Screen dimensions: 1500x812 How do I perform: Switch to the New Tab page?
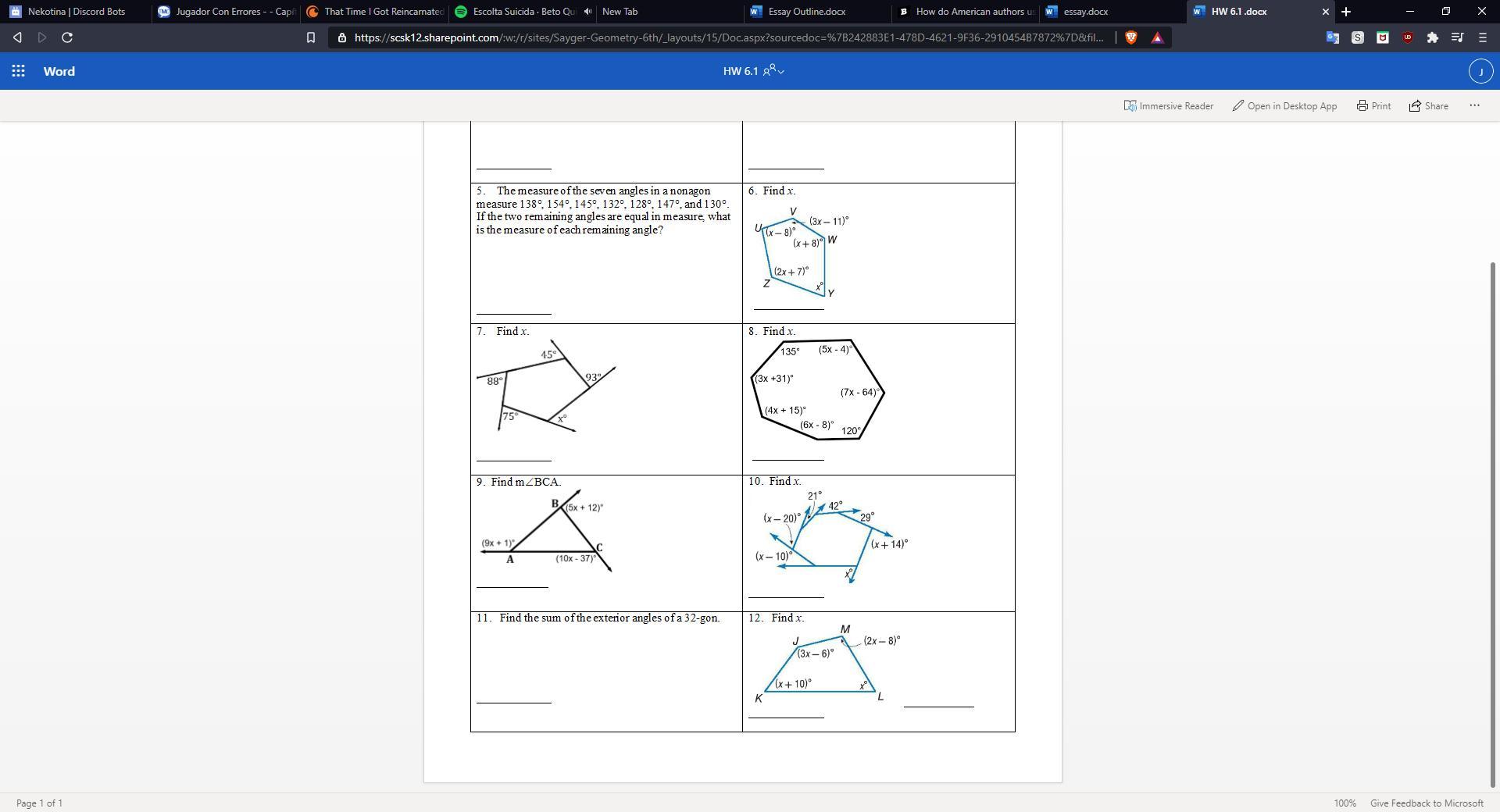(x=669, y=12)
